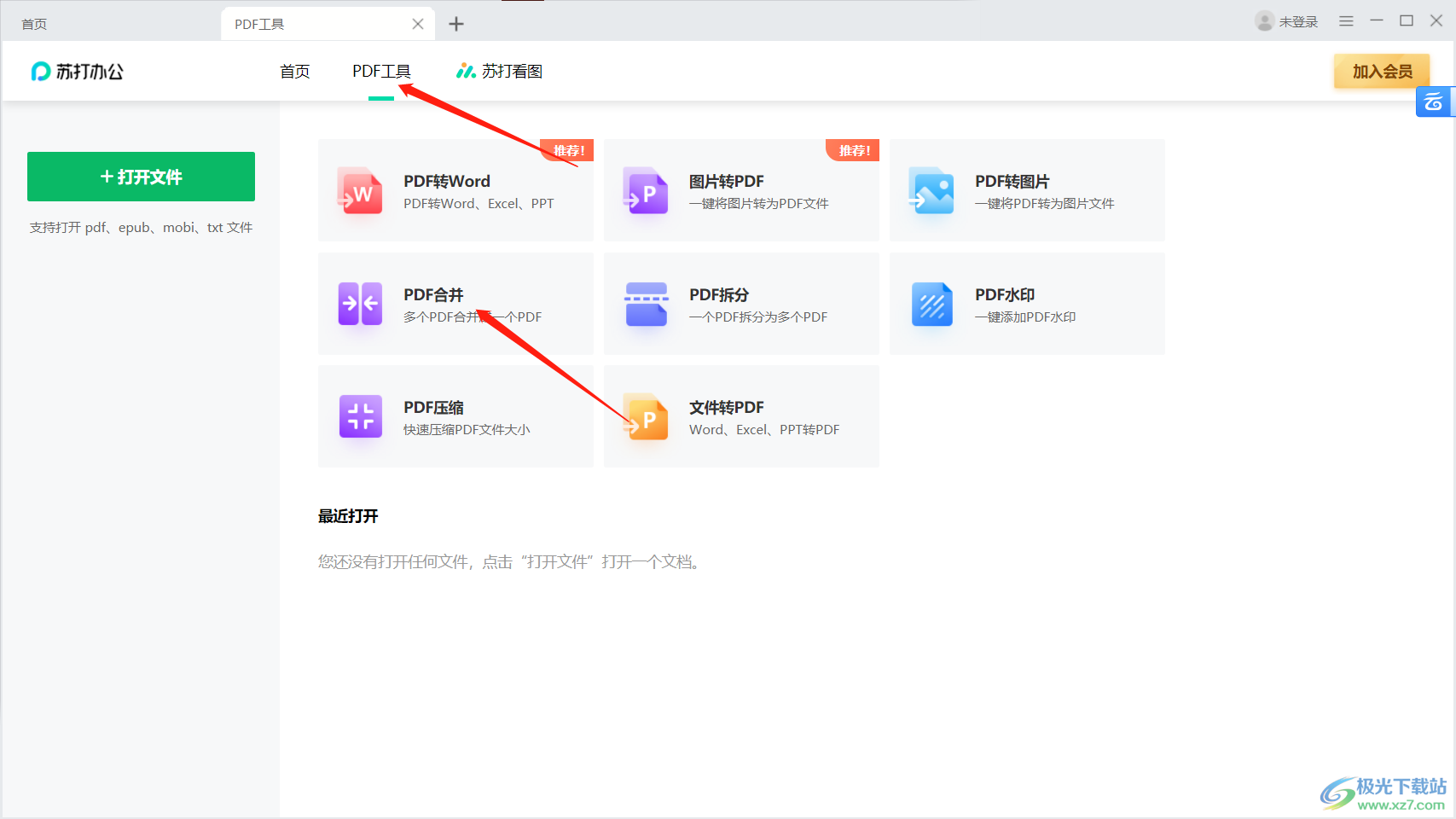Click description 一键将图片转为PDF文件
Image resolution: width=1456 pixels, height=819 pixels.
pos(759,204)
